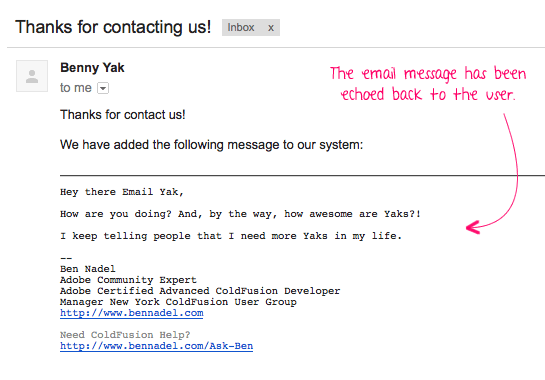Click the 'Adobe Community Expert' signature line

[128, 280]
